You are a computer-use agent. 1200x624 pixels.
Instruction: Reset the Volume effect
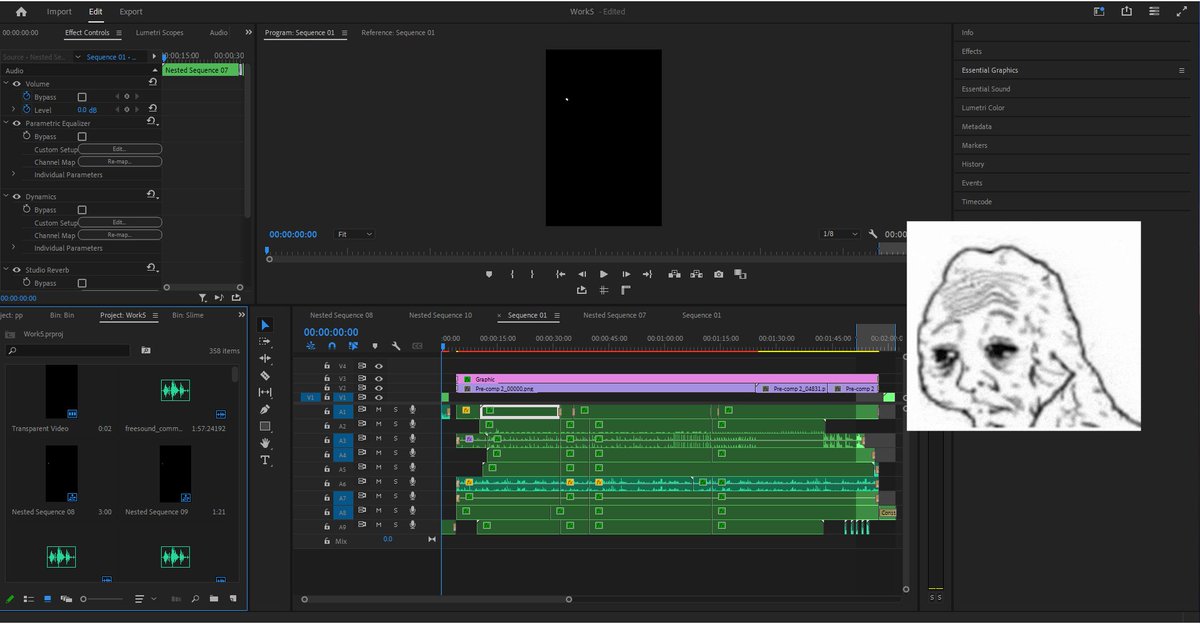click(x=152, y=83)
